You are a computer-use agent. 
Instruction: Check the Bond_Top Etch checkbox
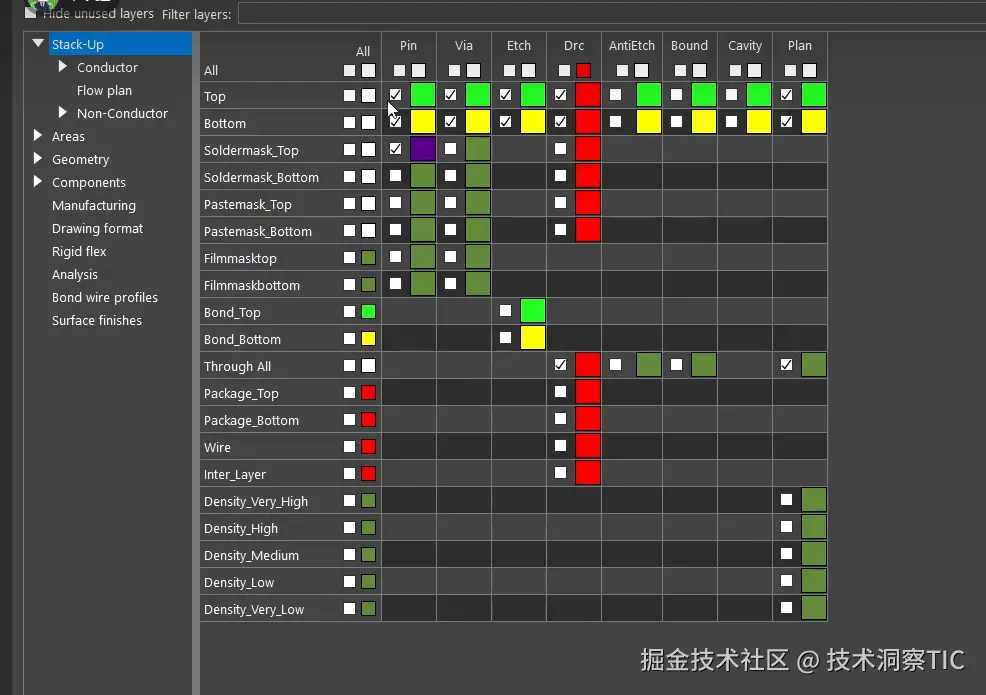506,311
